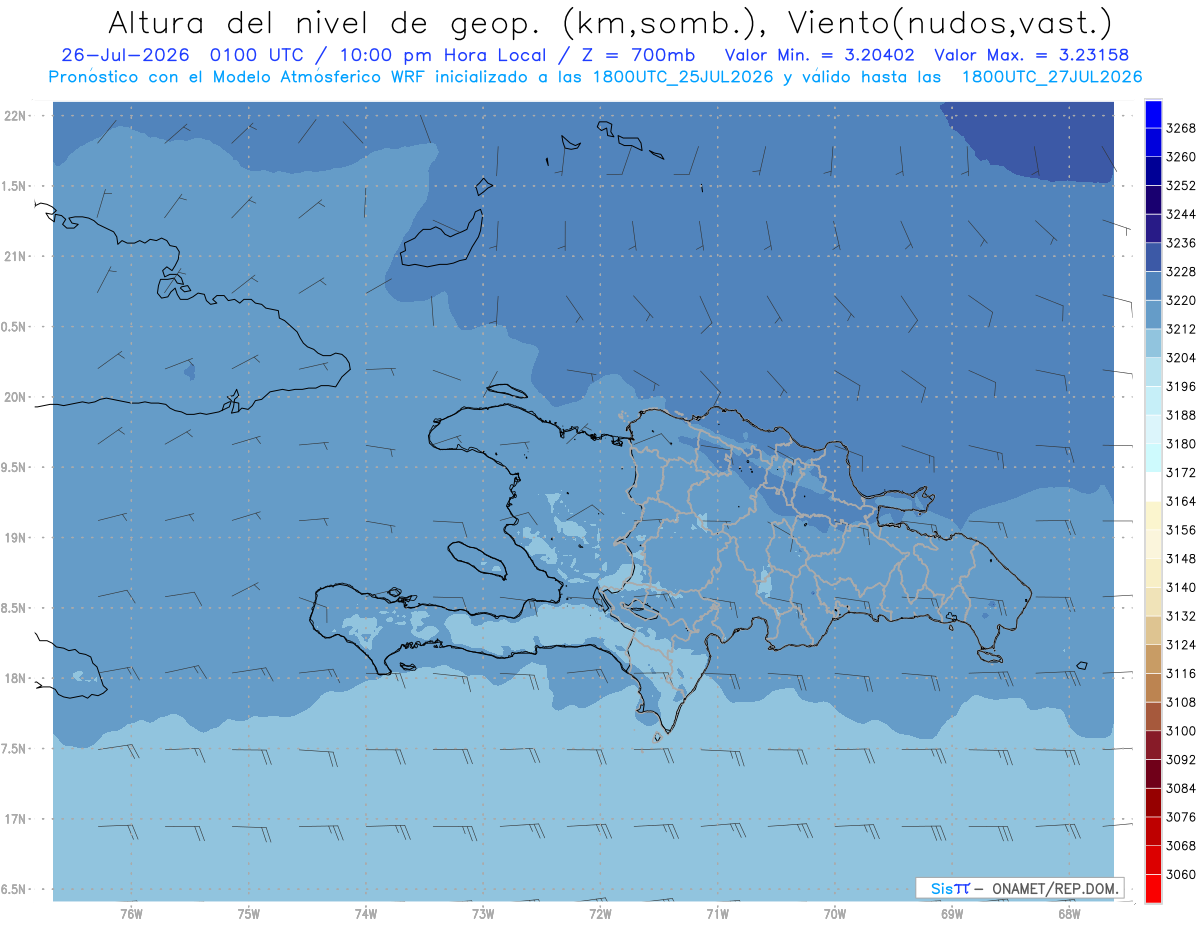Click the legend swatch between 3124 and 3132
This screenshot has width=1200, height=927.
[x=1153, y=629]
